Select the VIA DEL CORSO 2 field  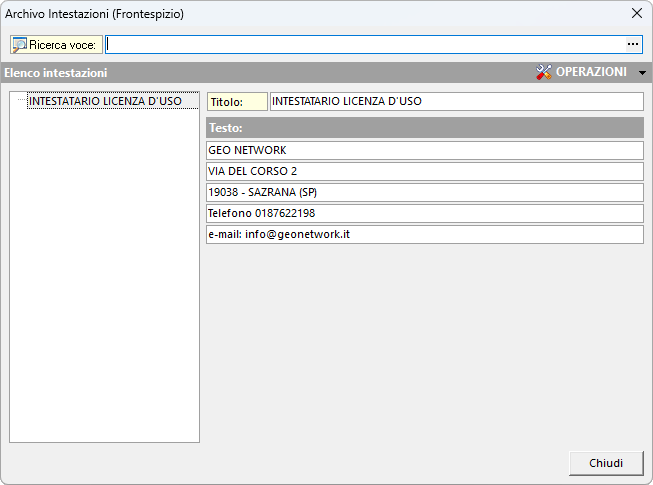tap(424, 171)
